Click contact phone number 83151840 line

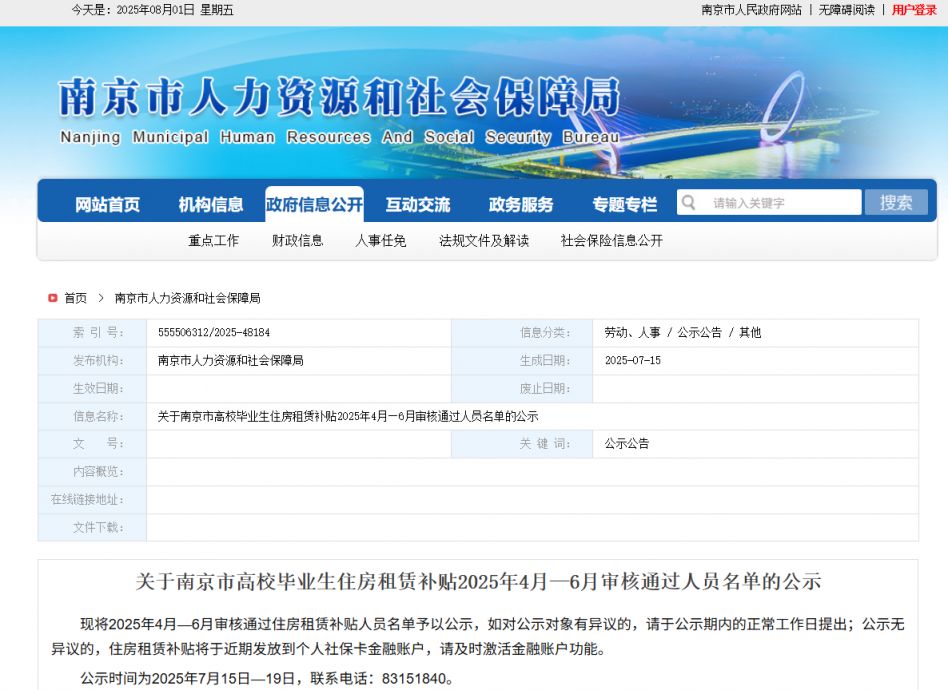267,678
